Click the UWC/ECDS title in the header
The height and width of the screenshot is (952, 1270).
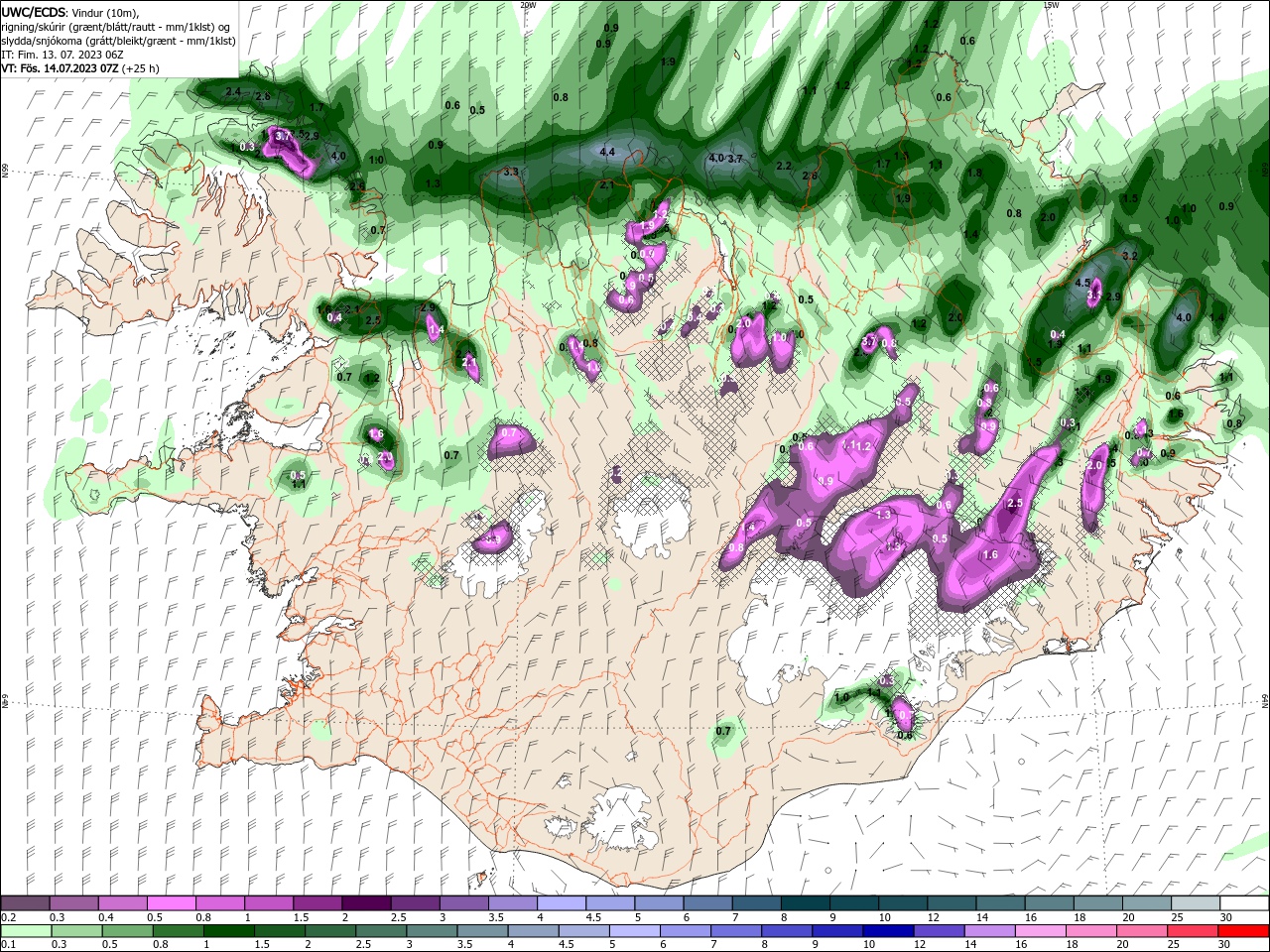pyautogui.click(x=34, y=11)
